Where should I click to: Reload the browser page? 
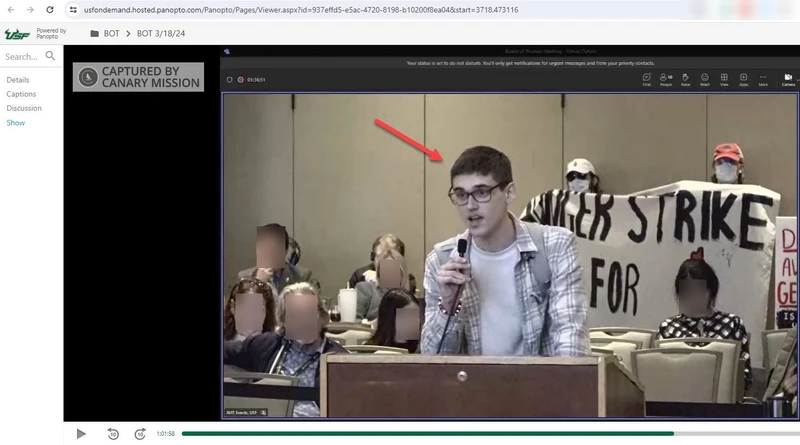pos(49,9)
